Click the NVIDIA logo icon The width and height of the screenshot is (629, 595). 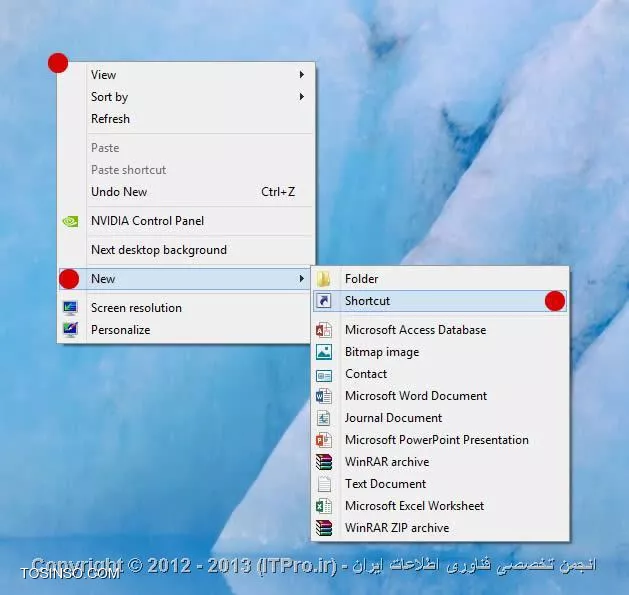click(x=70, y=221)
